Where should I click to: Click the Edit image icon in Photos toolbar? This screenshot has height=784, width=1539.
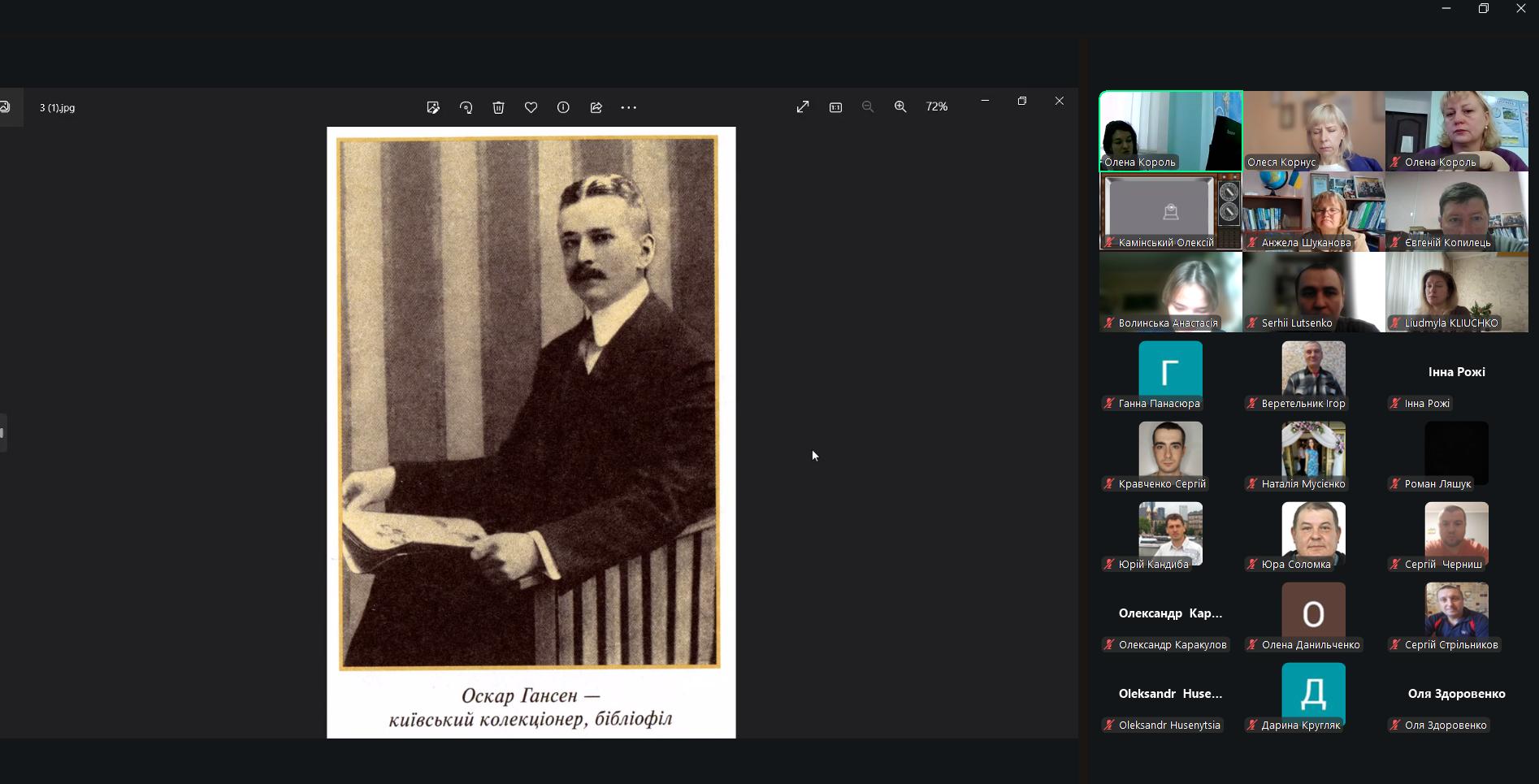pyautogui.click(x=433, y=107)
